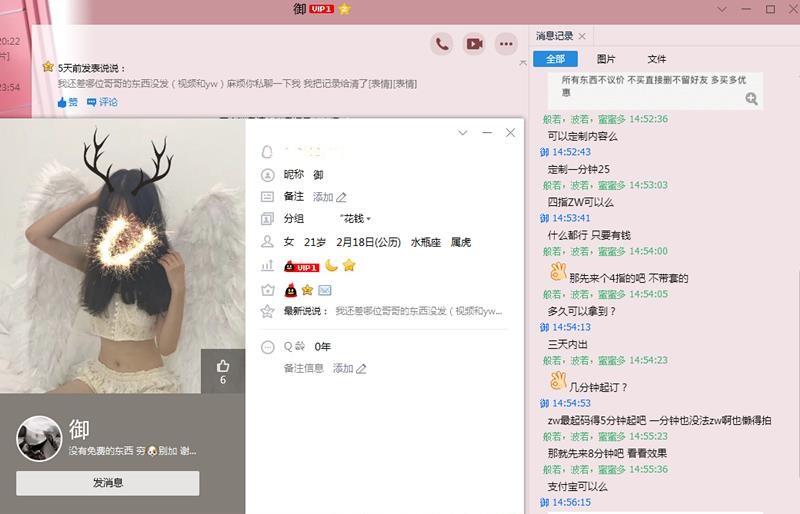Open 评论 to comment on the post

coord(102,102)
